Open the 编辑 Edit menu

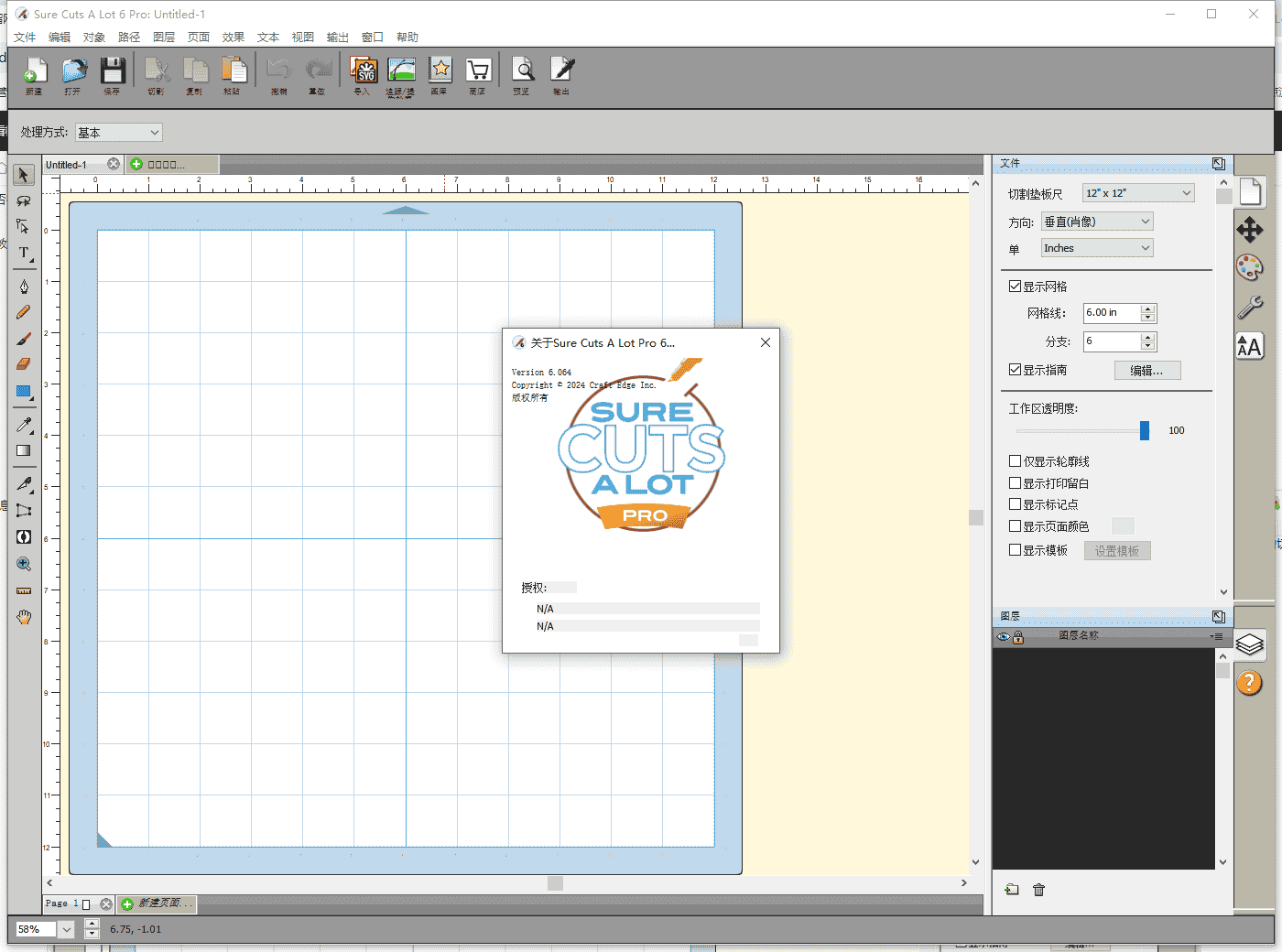[60, 38]
